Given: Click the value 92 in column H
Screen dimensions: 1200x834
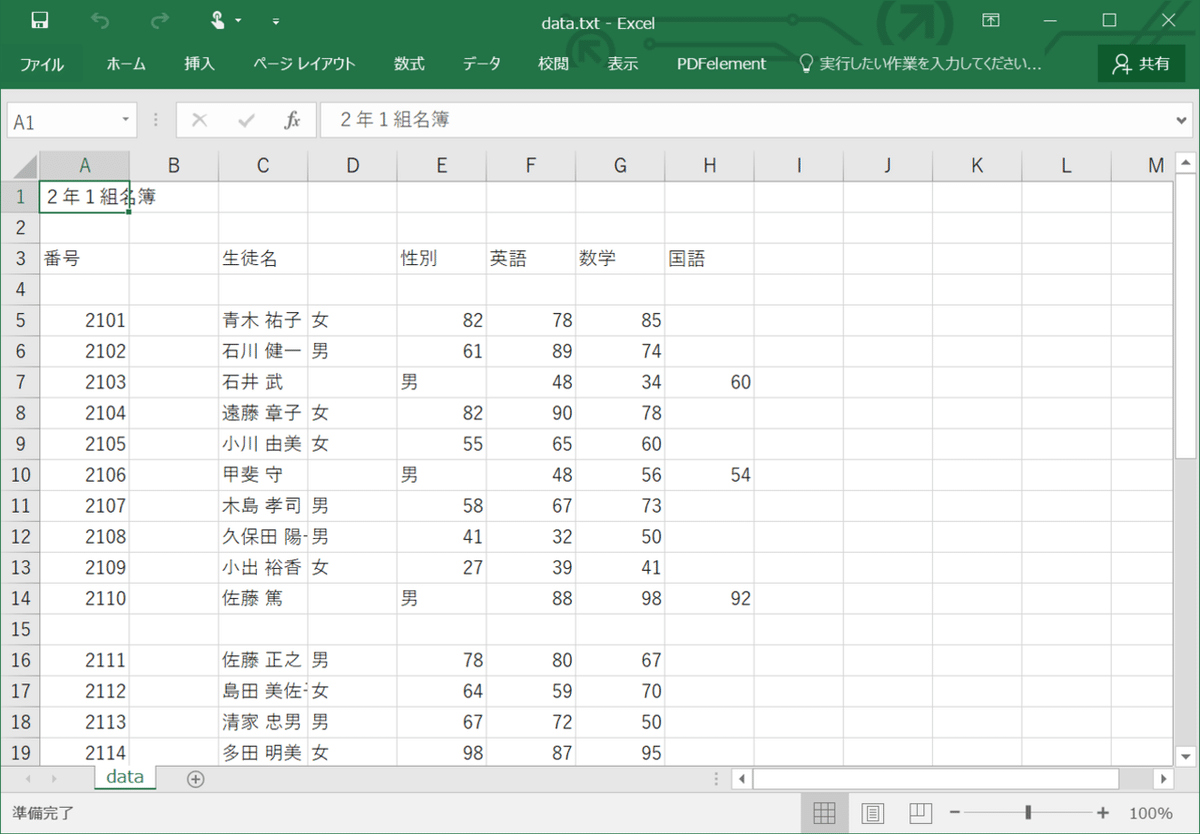Looking at the screenshot, I should point(709,599).
